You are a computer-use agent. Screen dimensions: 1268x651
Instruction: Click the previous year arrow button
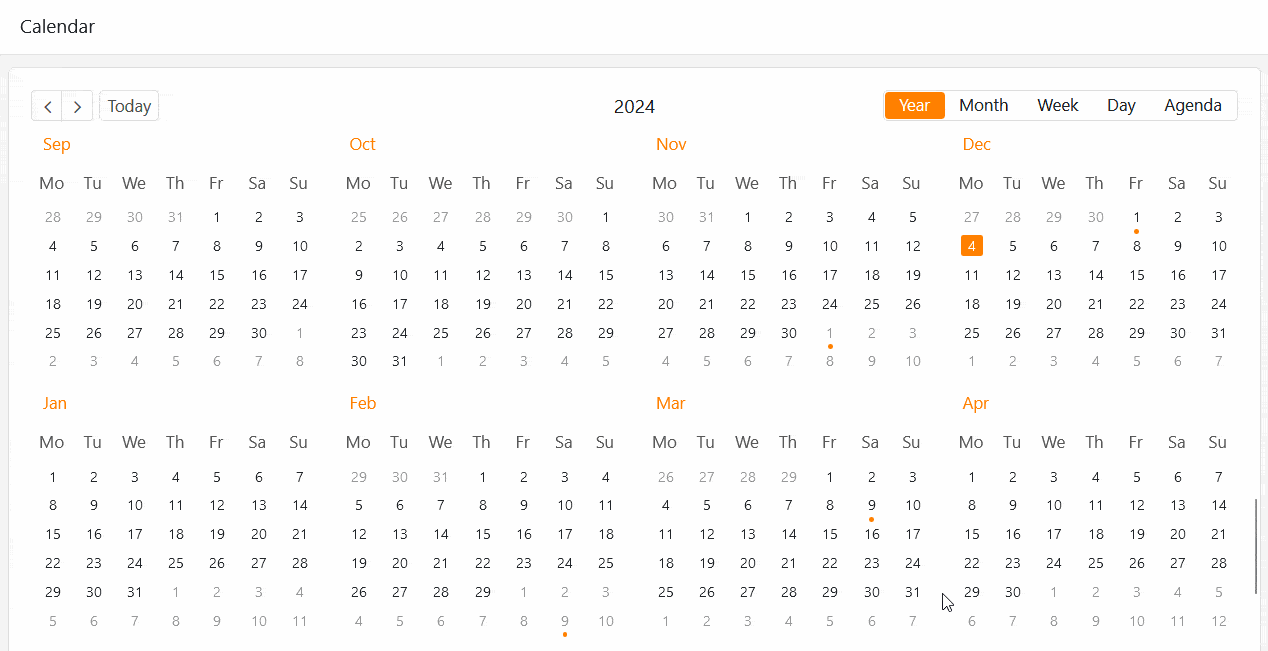[47, 106]
